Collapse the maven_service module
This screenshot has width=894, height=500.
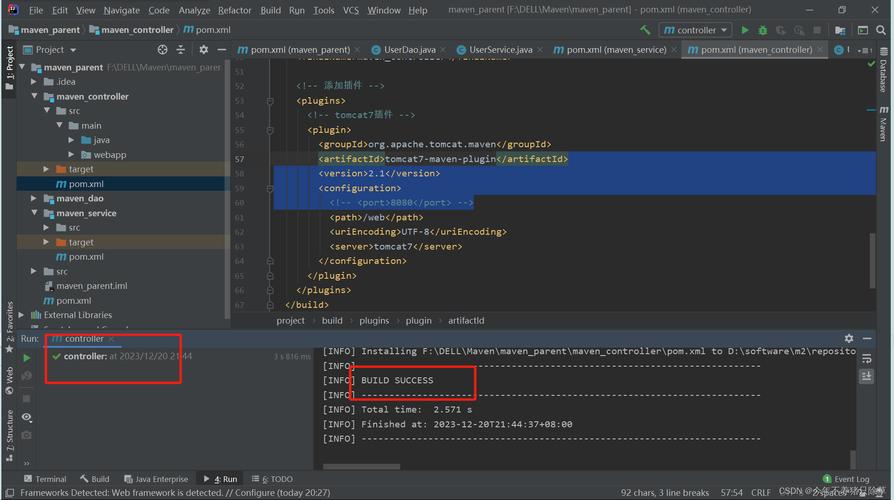(x=34, y=213)
